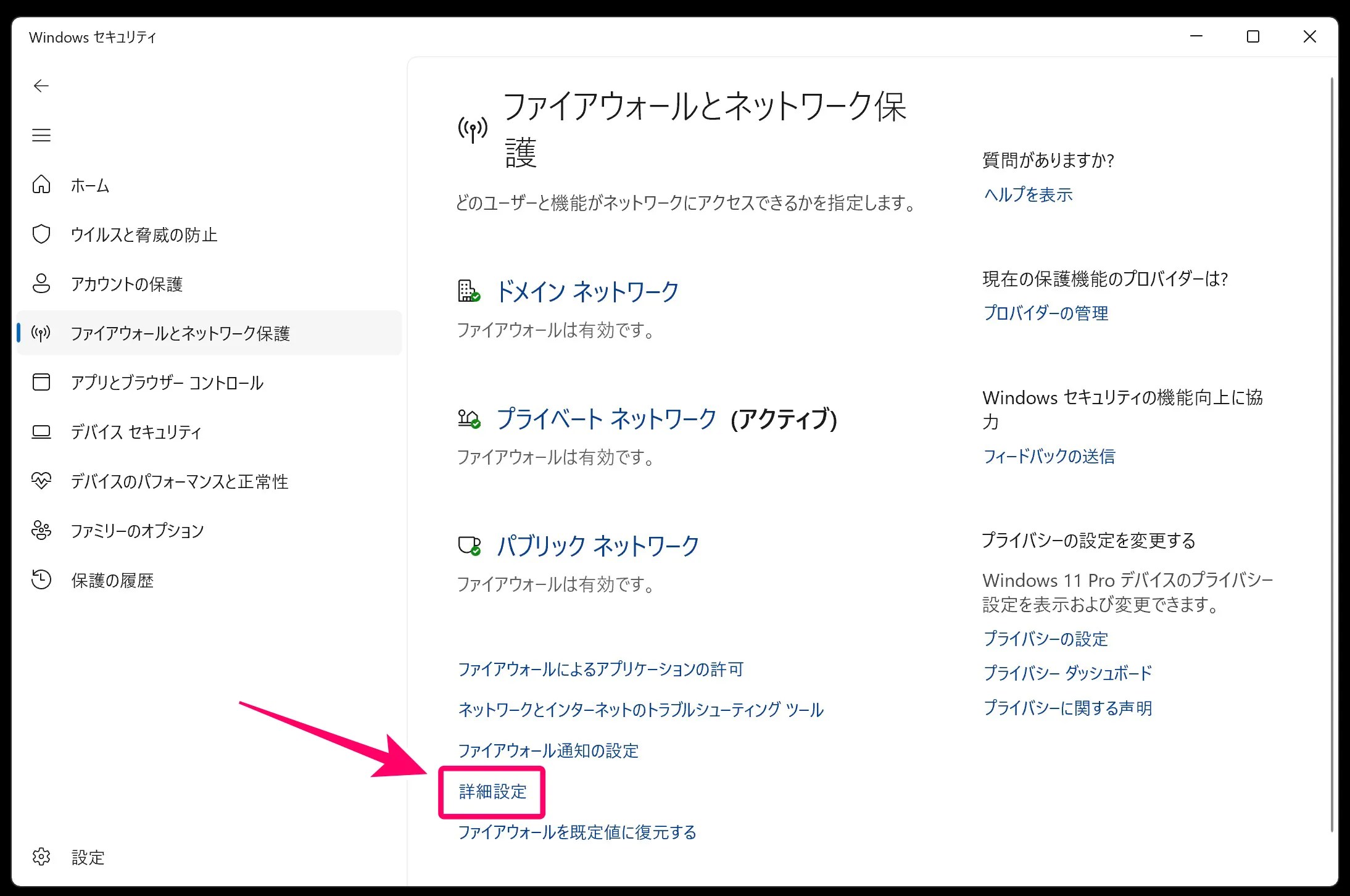Screen dimensions: 1350x896
Task: Click the heart device performance icon
Action: (41, 481)
